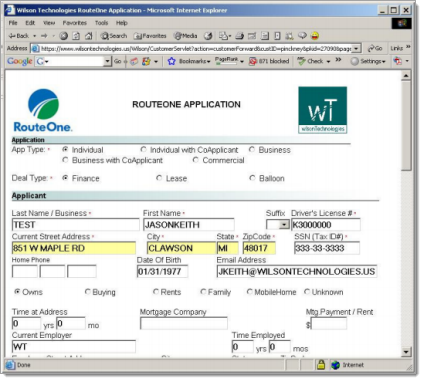
Task: Open the Edit menu
Action: pyautogui.click(x=30, y=23)
